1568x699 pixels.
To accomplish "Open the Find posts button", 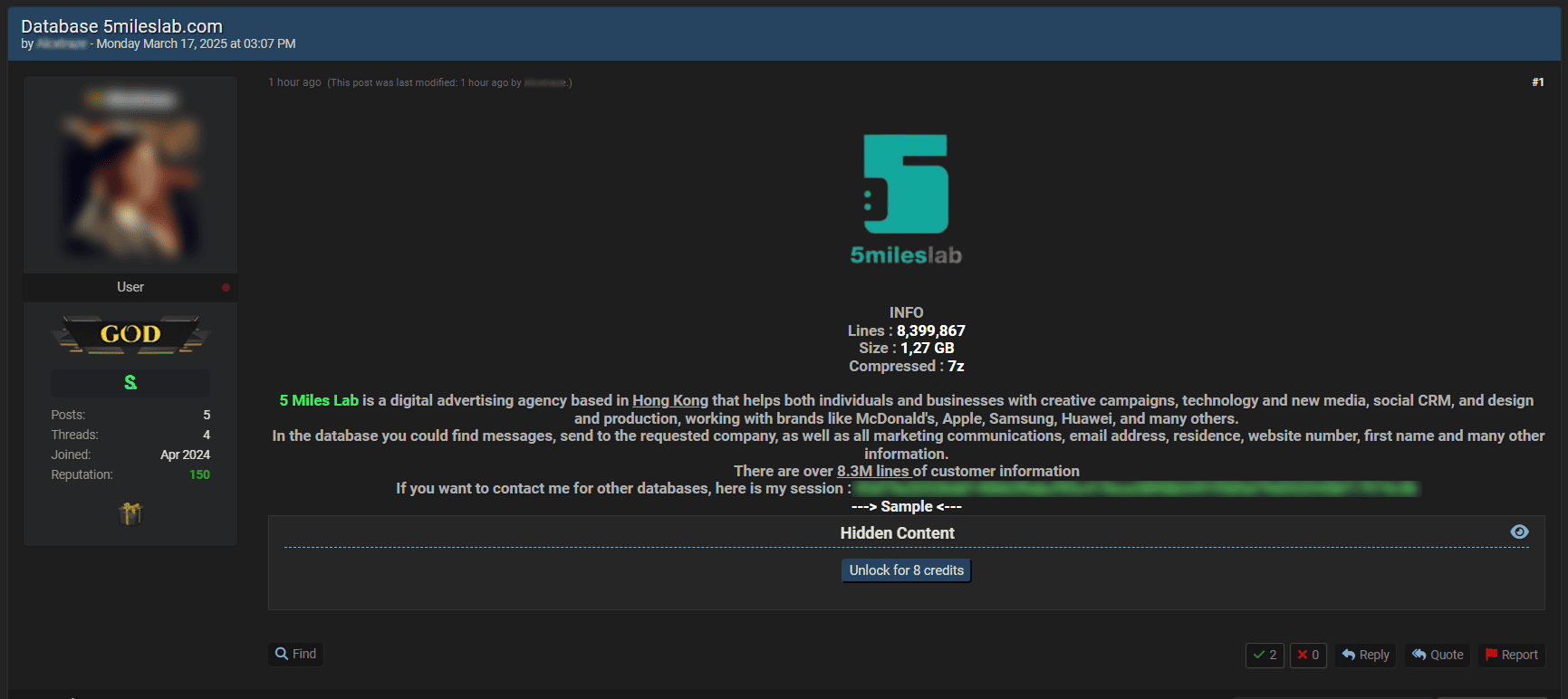I will pos(296,654).
